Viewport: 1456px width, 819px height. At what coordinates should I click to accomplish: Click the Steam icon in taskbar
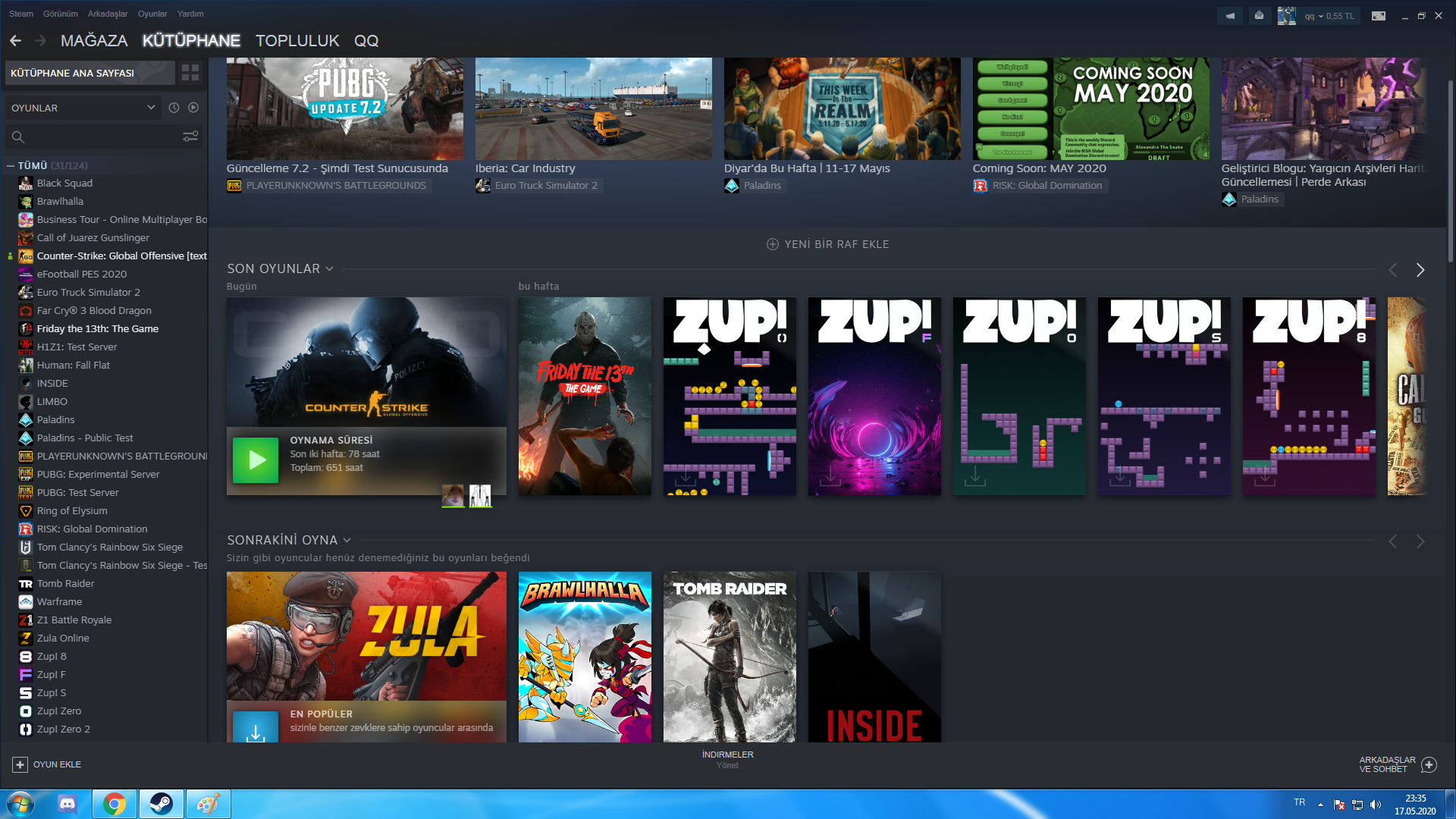(162, 804)
